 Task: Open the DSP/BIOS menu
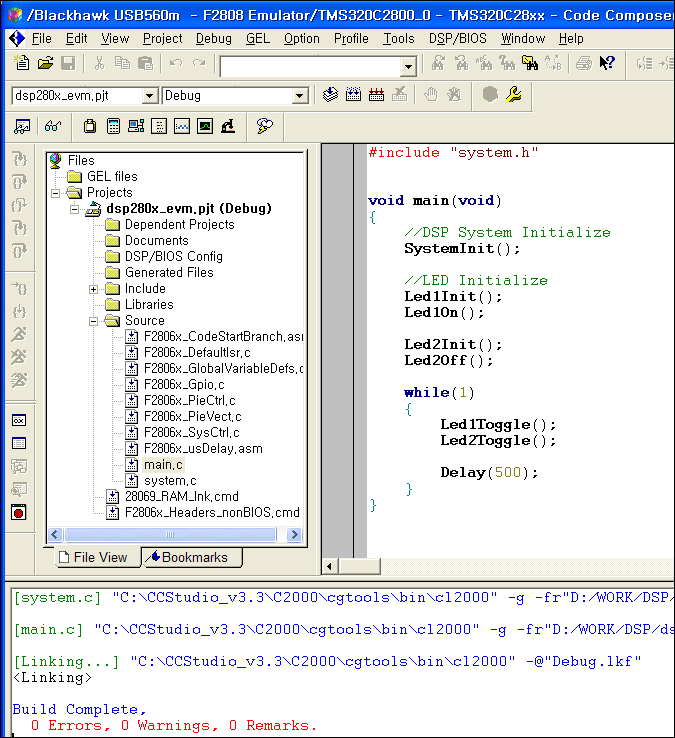click(458, 39)
